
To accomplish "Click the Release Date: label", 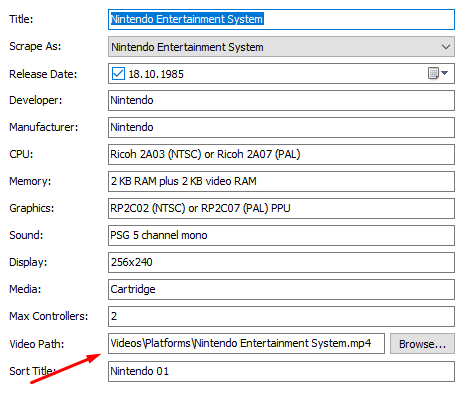I will pos(43,74).
